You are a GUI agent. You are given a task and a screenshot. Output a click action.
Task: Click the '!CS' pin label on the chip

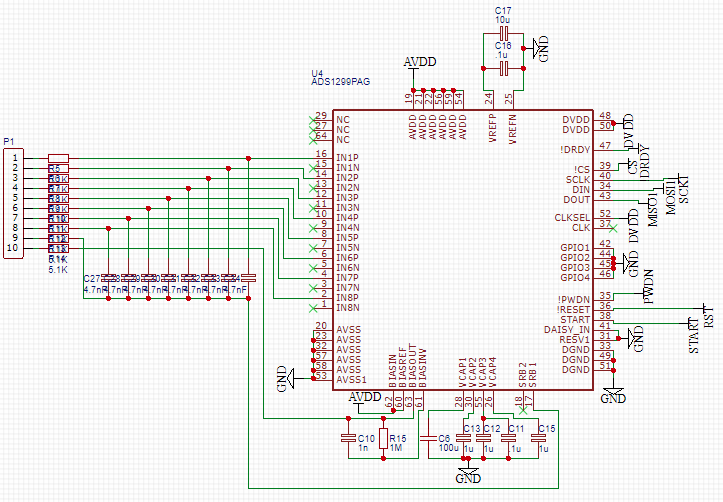coord(582,170)
